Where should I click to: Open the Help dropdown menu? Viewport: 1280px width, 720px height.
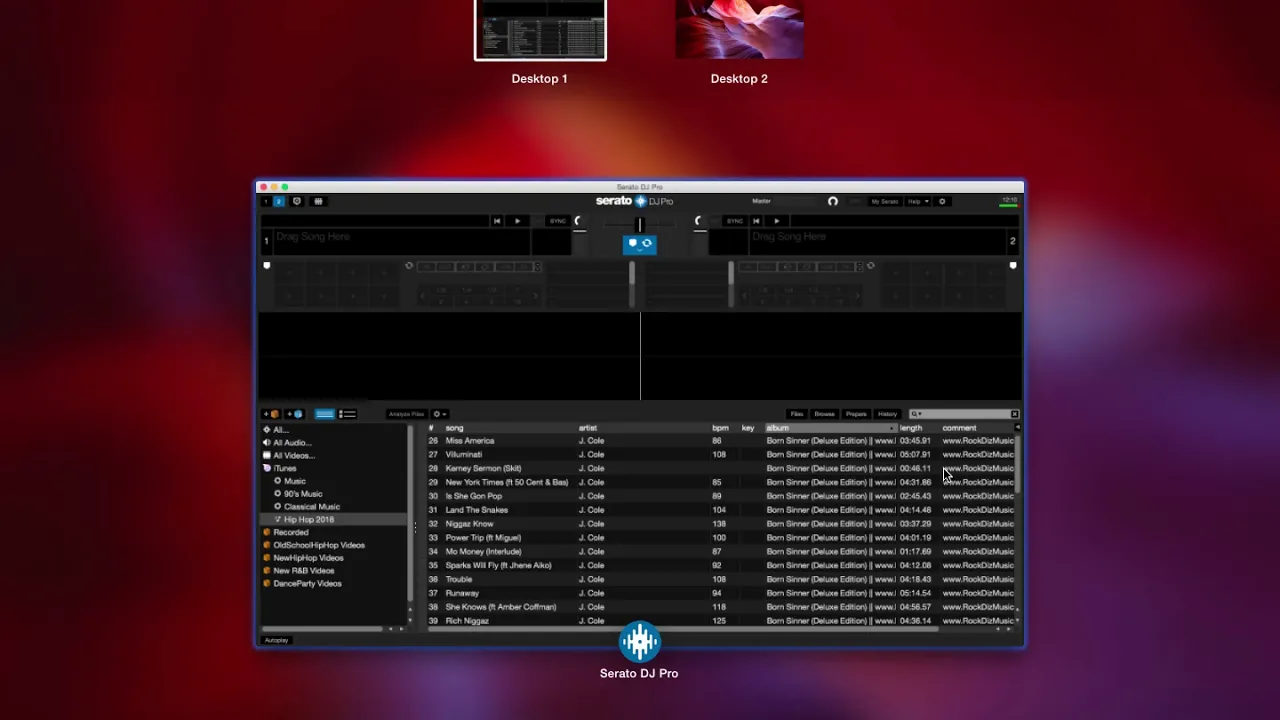[917, 201]
